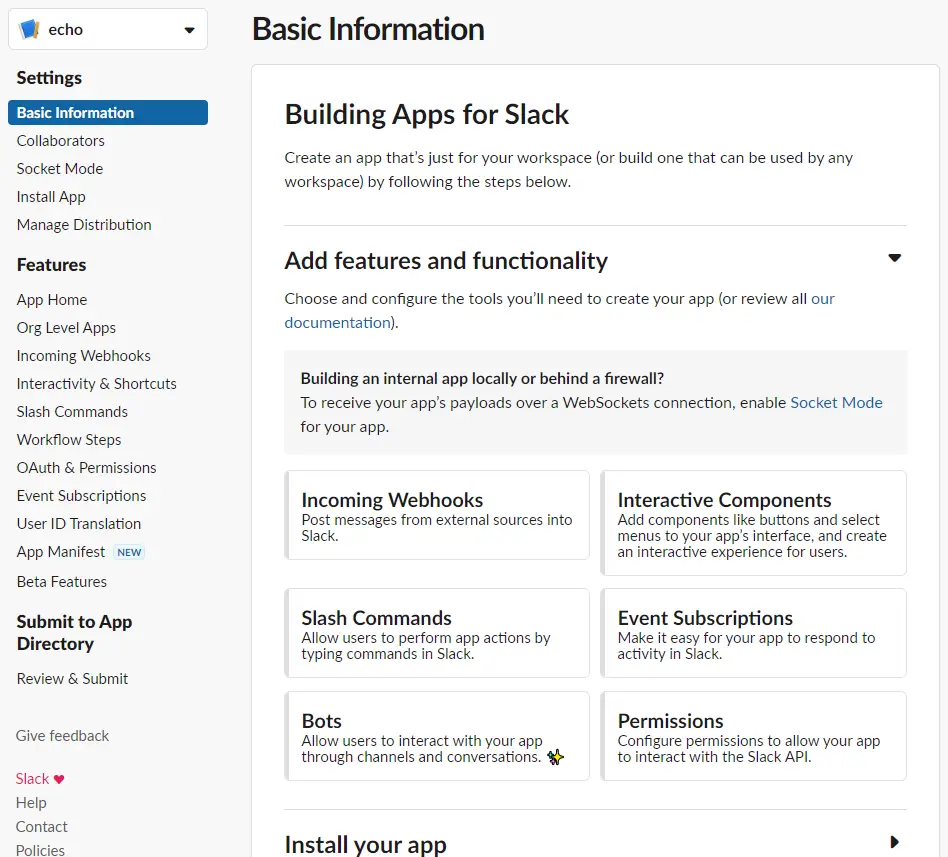The image size is (948, 857).
Task: Click the echo app icon
Action: point(29,29)
